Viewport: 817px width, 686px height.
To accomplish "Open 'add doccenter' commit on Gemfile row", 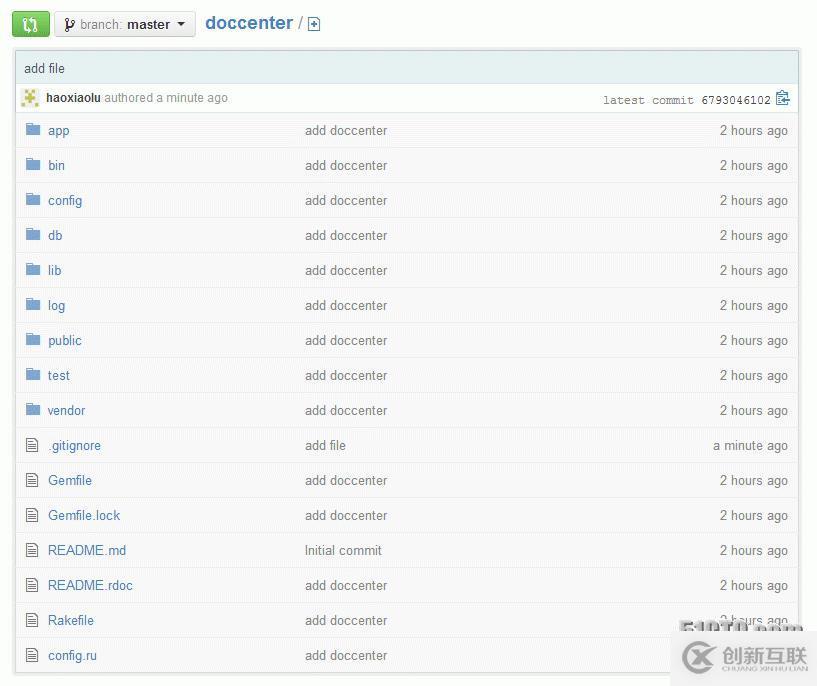I will [x=346, y=480].
